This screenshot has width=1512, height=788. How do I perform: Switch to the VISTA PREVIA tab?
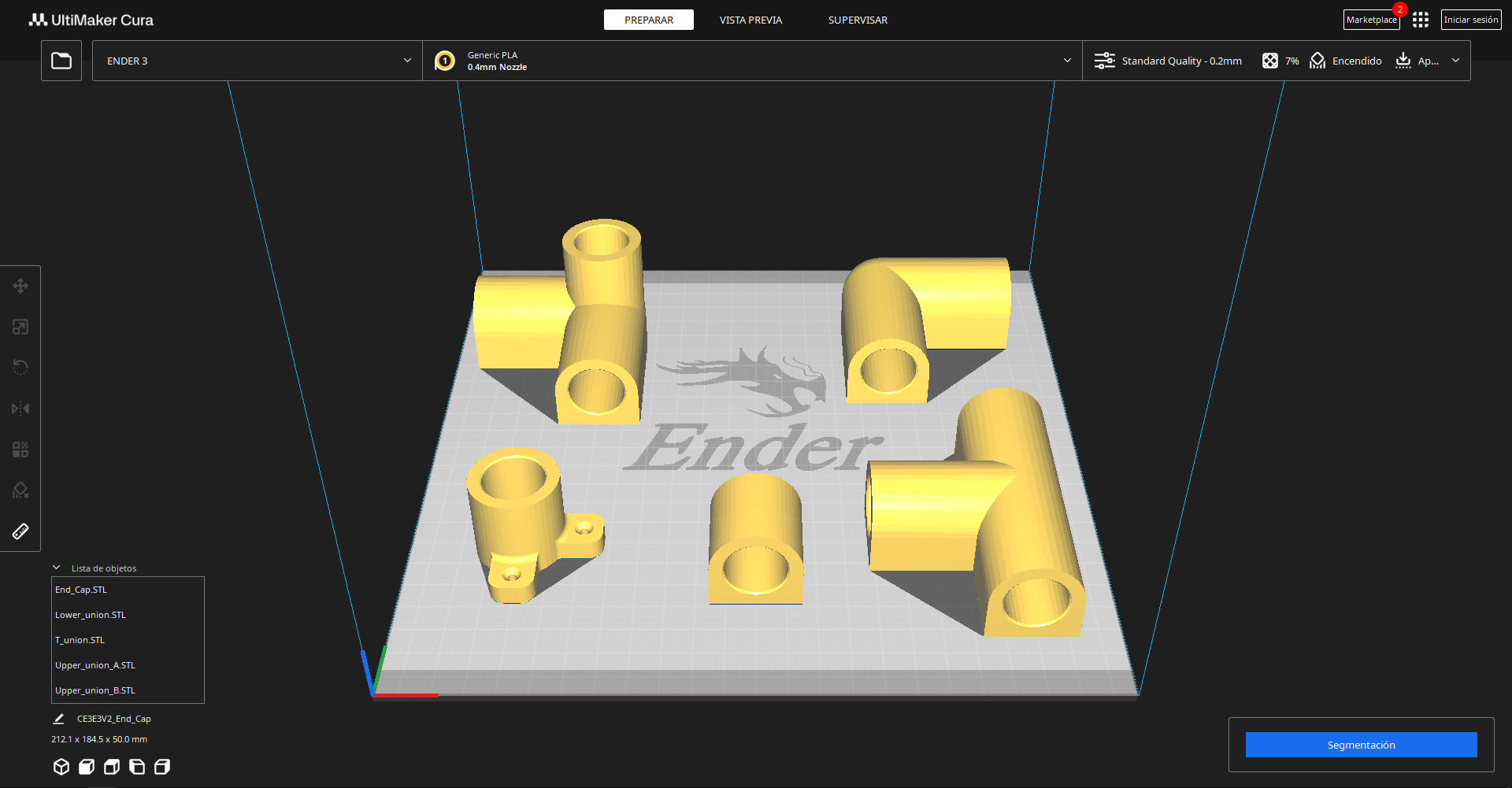click(x=750, y=20)
